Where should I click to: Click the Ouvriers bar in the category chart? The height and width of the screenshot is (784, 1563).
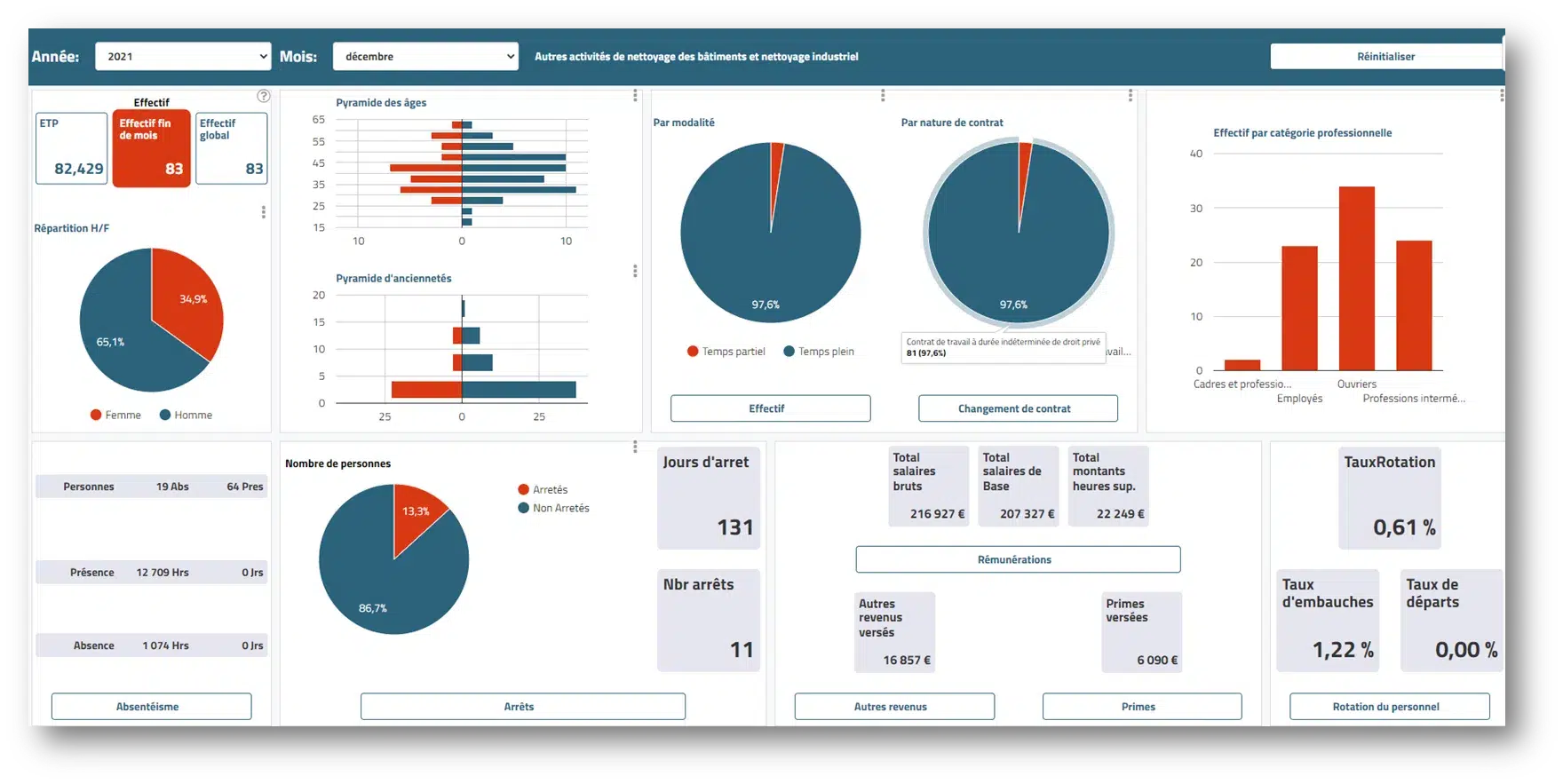(1356, 278)
